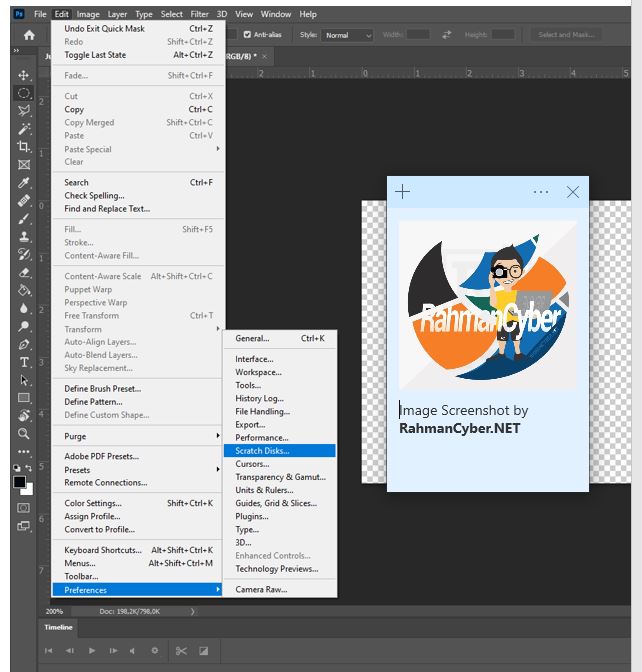Click the background color swatch
The width and height of the screenshot is (642, 672).
29,489
